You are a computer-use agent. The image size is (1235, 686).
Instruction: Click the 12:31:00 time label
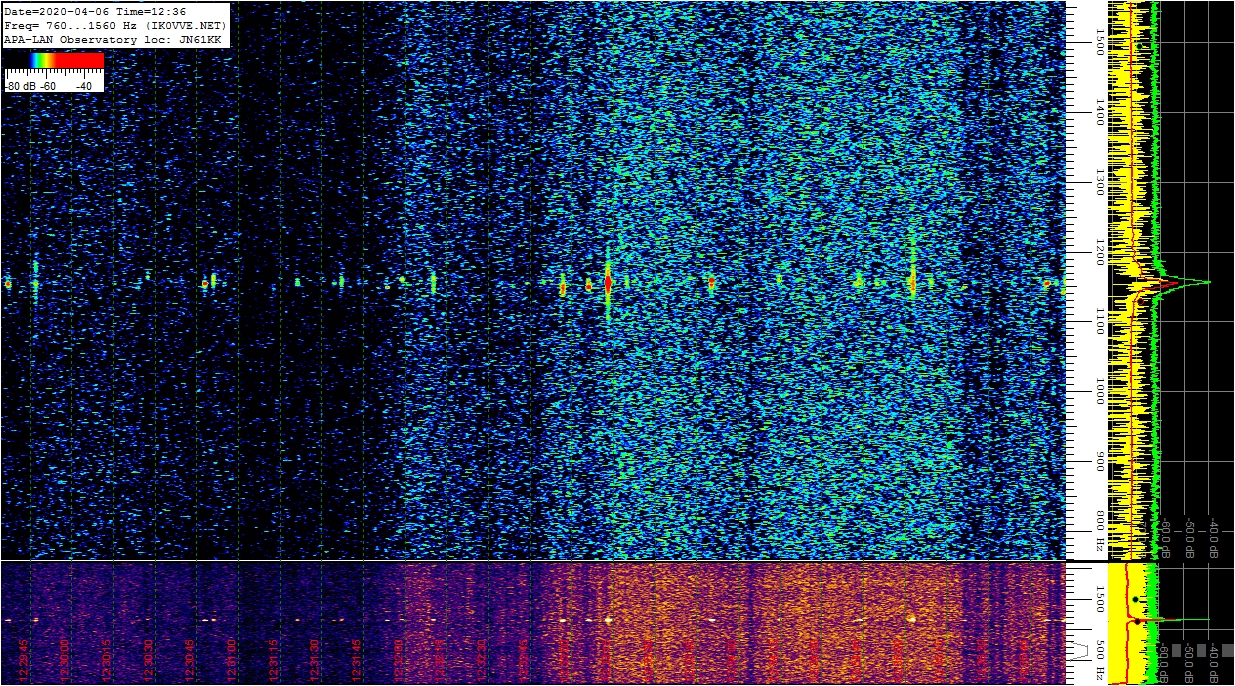[x=233, y=660]
